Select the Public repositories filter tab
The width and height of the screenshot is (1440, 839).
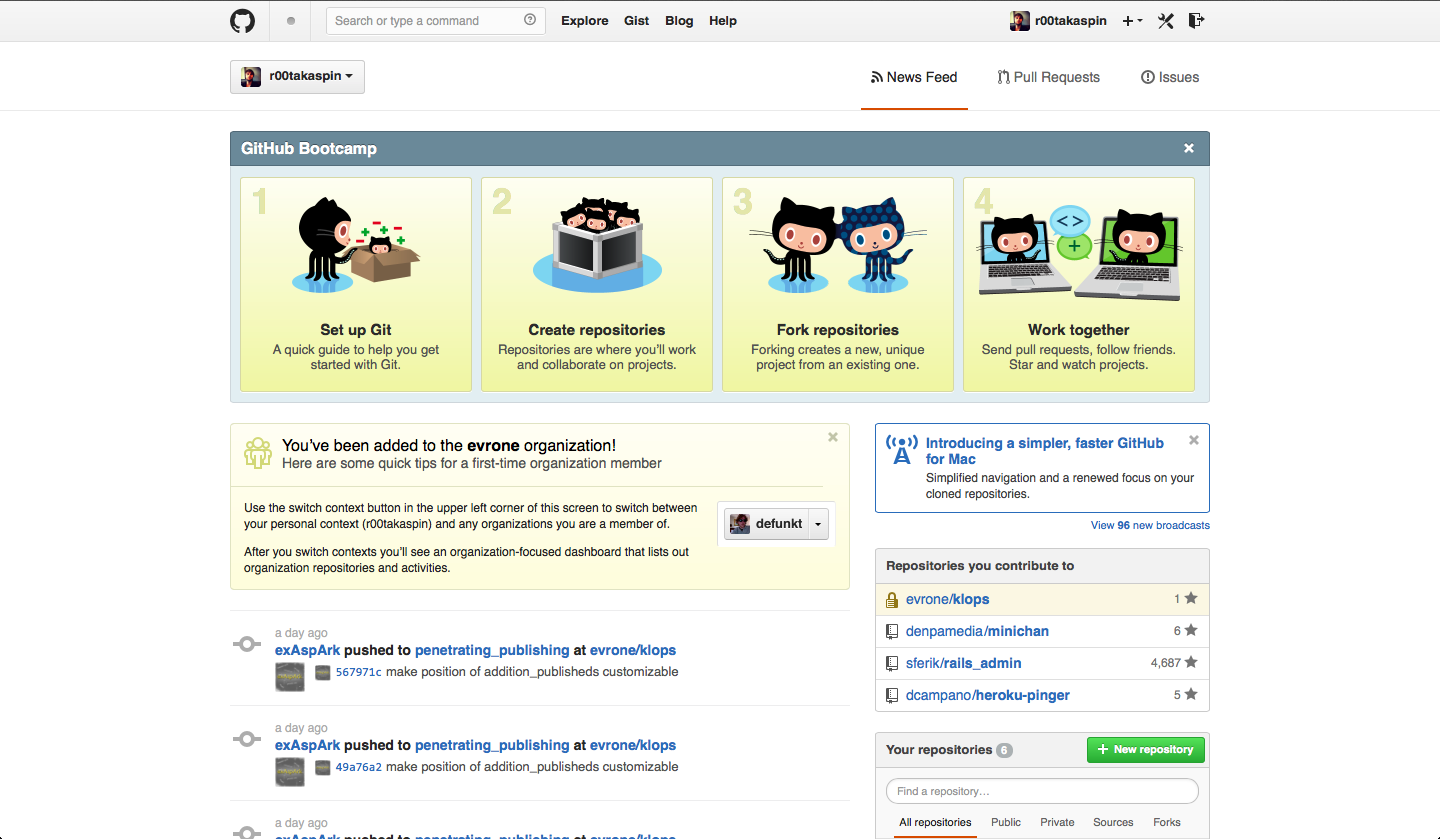click(x=1006, y=822)
